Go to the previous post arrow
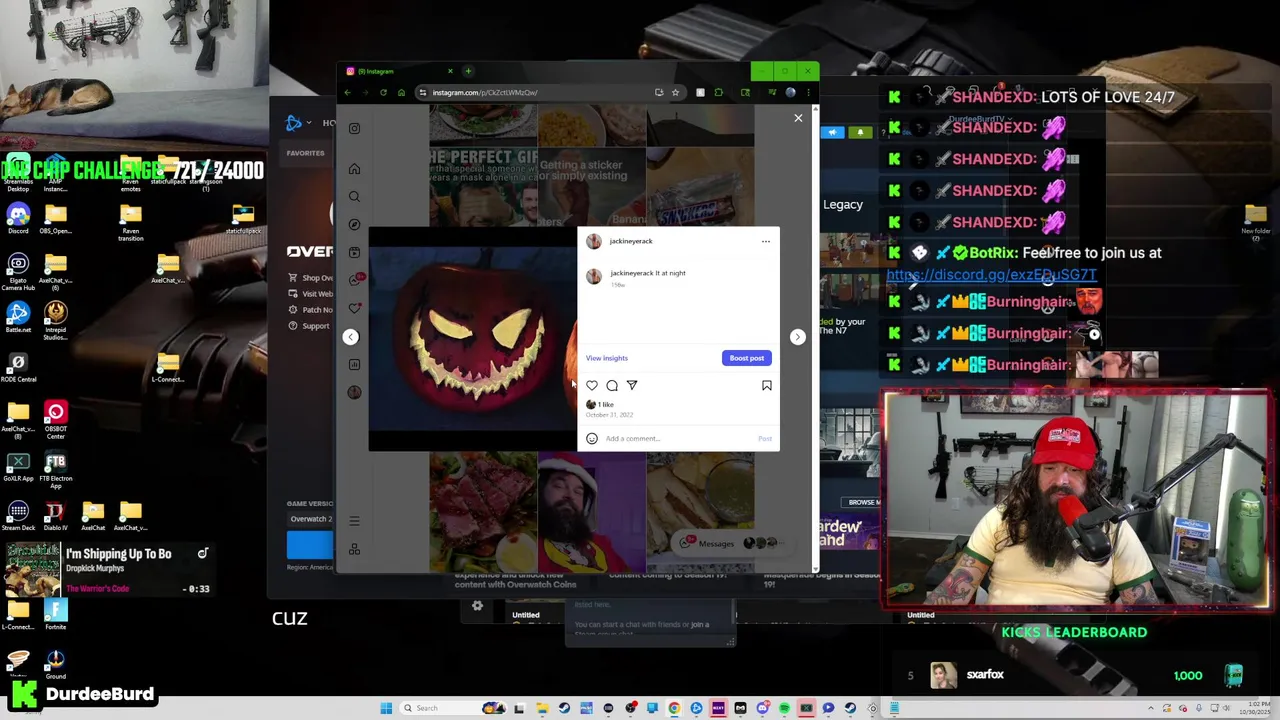This screenshot has width=1280, height=720. [350, 337]
